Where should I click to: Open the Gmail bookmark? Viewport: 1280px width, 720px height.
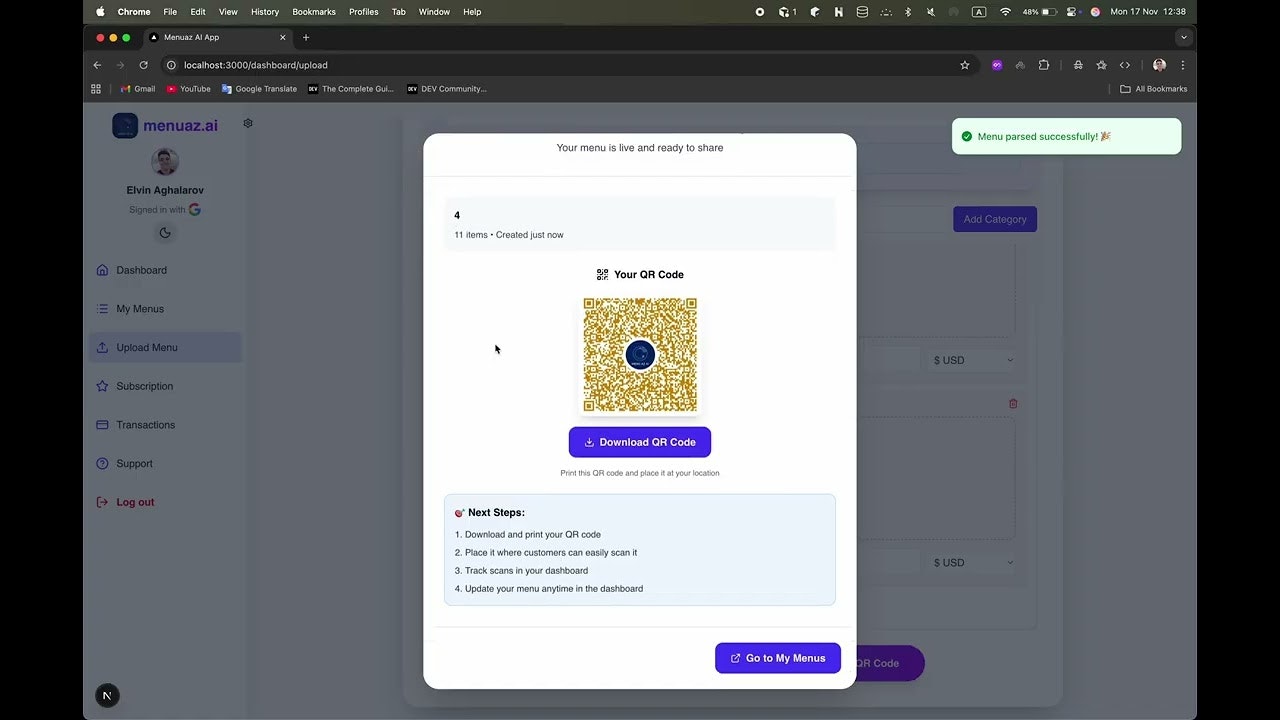(138, 89)
